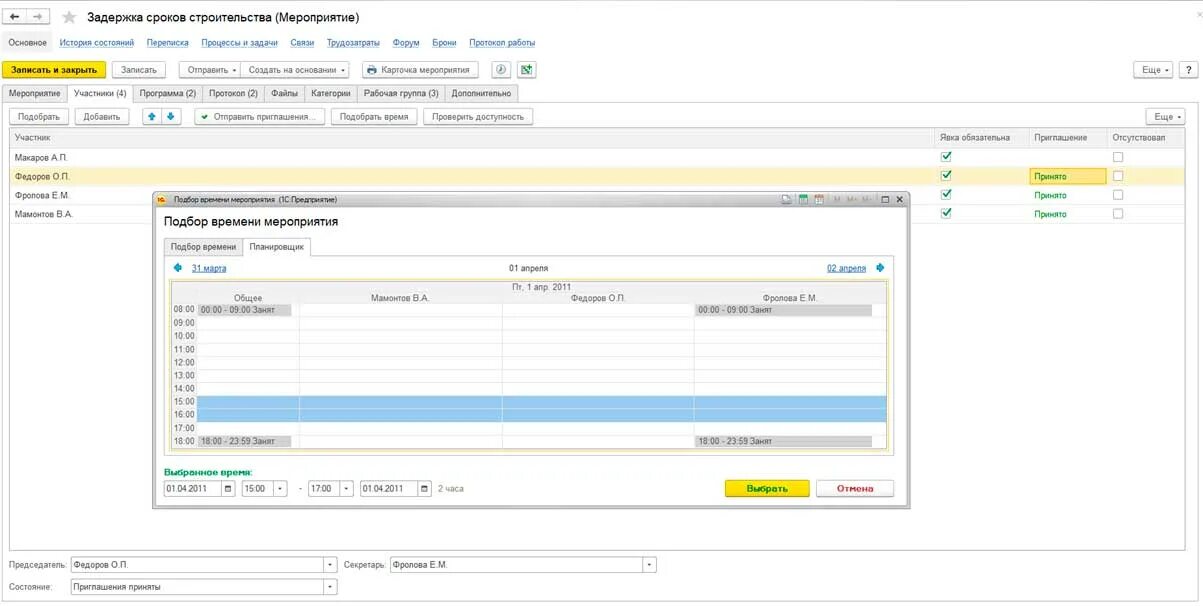Open the top-right Еще menu next to help

[x=1153, y=70]
